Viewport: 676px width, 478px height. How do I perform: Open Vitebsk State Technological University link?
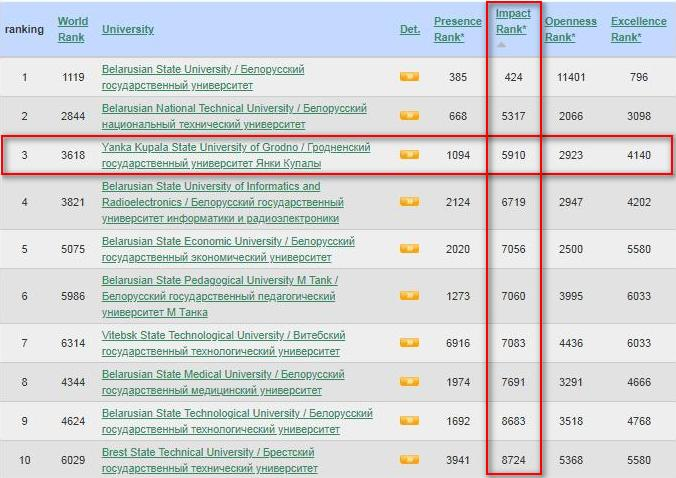click(223, 343)
